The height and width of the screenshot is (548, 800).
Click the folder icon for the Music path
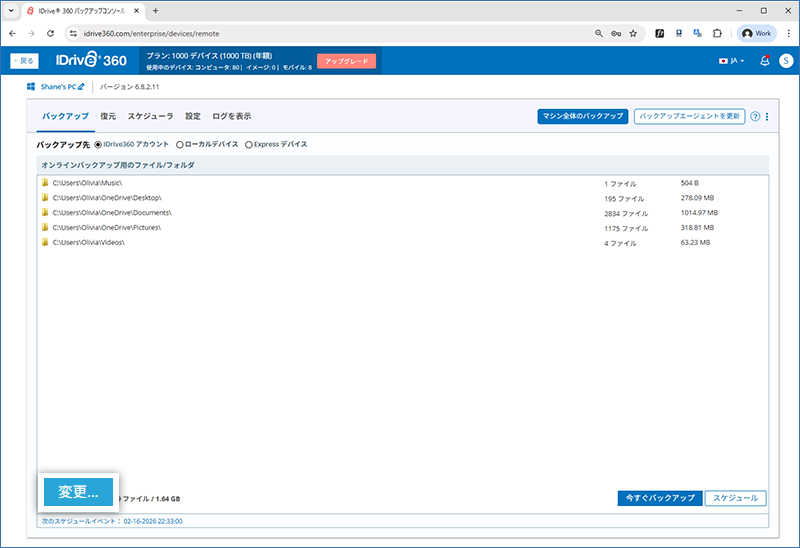pos(45,184)
